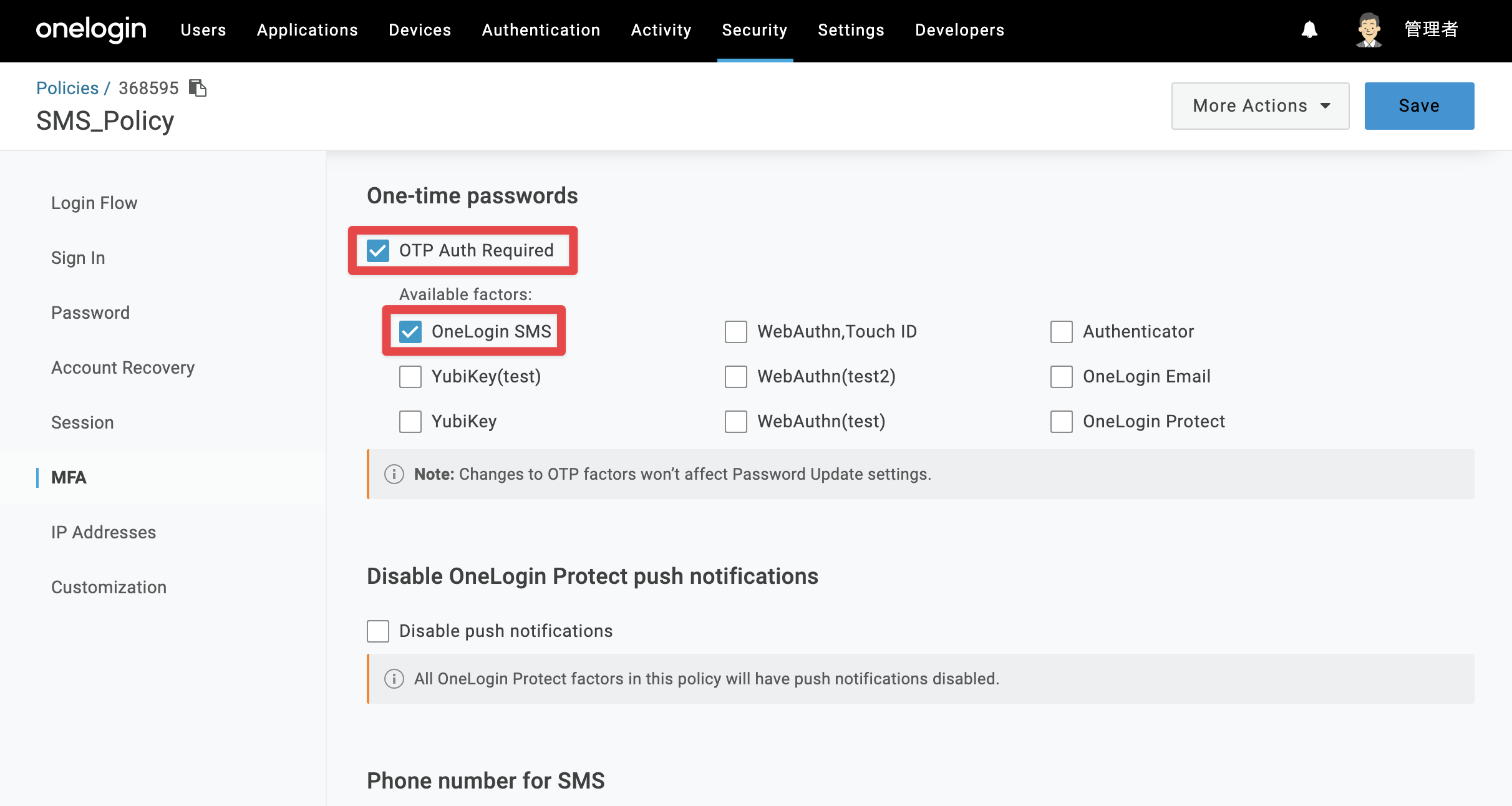This screenshot has width=1512, height=806.
Task: Tick Disable push notifications
Action: (378, 631)
